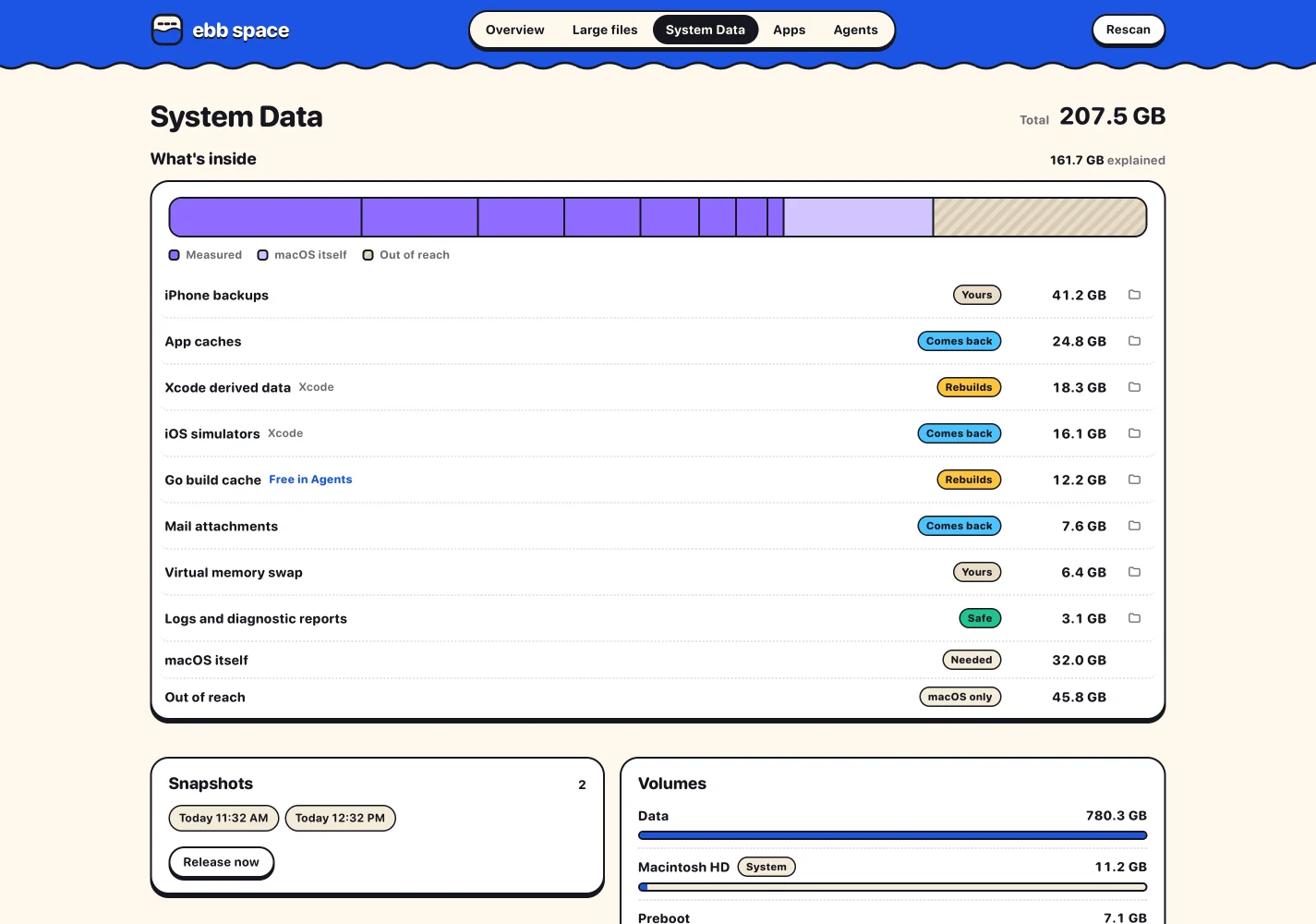Click the Comes back badge on App caches
This screenshot has width=1316, height=924.
pyautogui.click(x=960, y=341)
